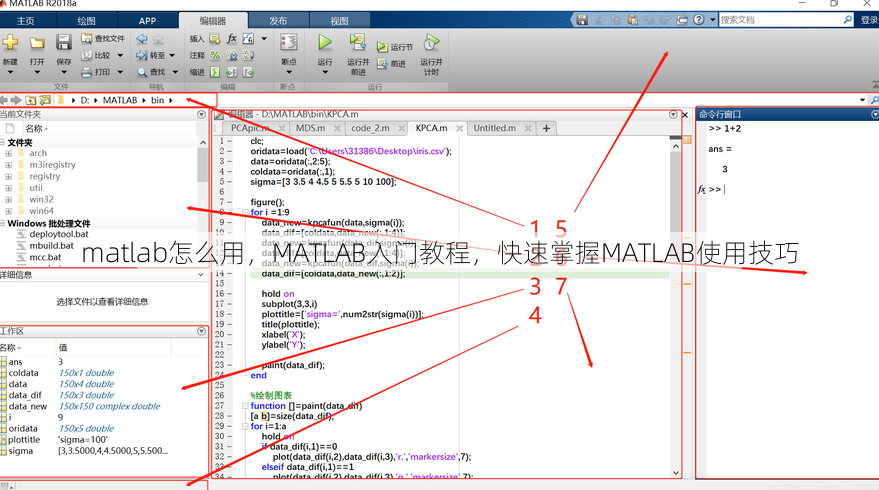This screenshot has height=490, width=879.
Task: Close the KPCA.m editor tab
Action: coord(459,128)
